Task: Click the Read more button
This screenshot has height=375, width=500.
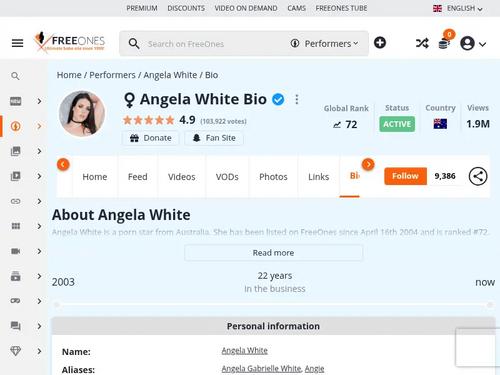Action: tap(273, 253)
